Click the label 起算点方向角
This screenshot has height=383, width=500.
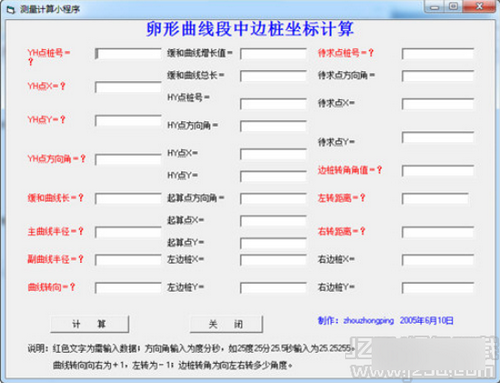pos(196,198)
